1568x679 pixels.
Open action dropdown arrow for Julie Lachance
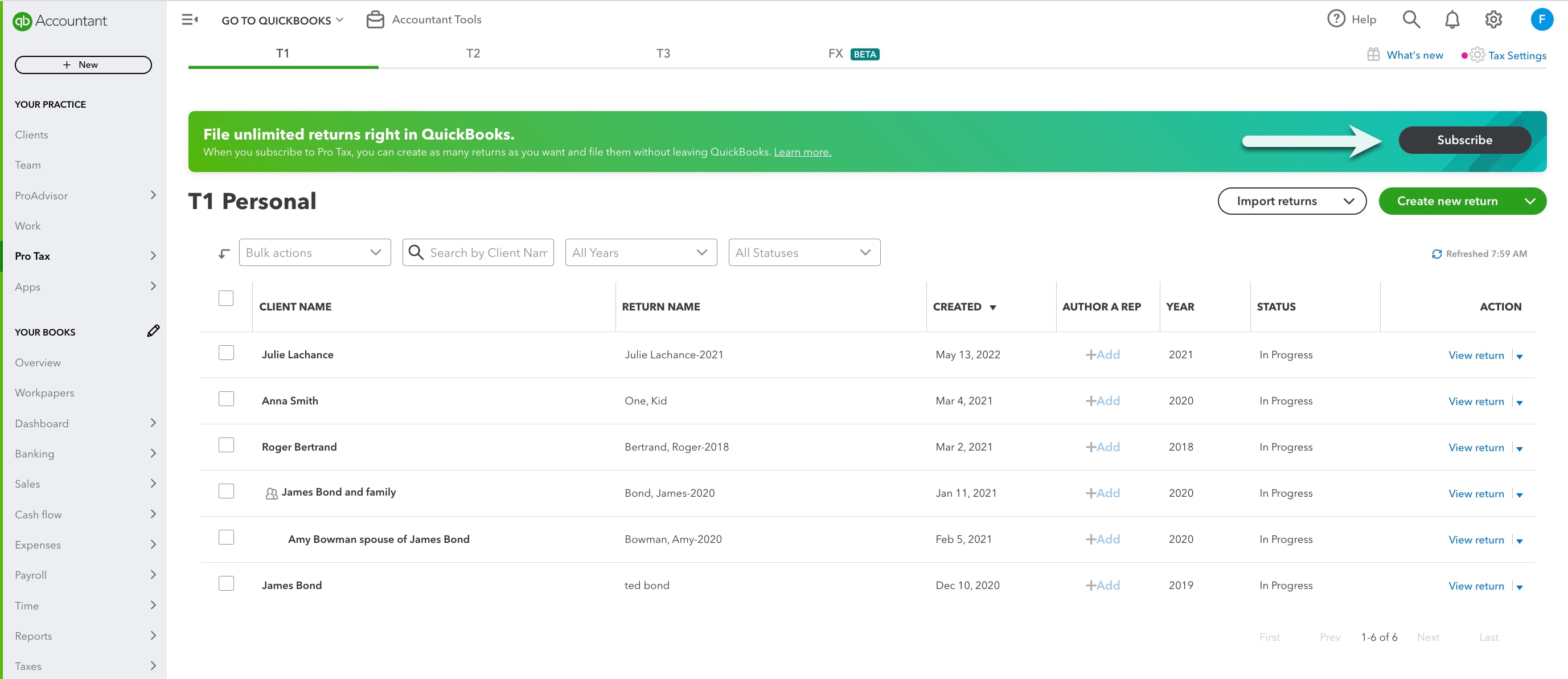click(x=1519, y=357)
